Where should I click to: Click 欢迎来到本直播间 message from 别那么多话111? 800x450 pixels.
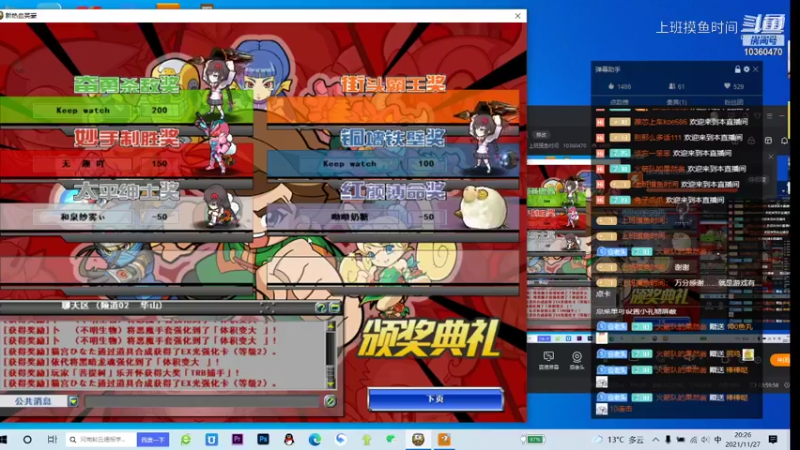pyautogui.click(x=713, y=138)
